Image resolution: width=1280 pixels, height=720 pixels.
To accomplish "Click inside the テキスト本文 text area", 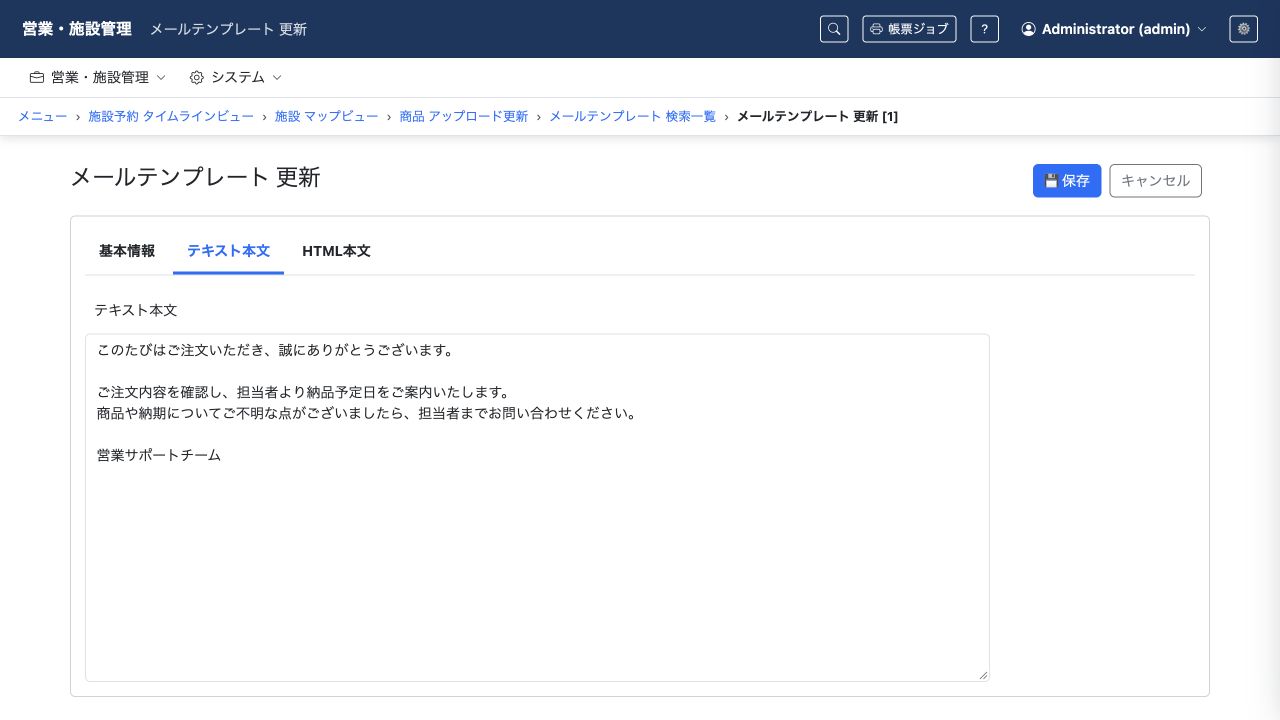I will [537, 508].
